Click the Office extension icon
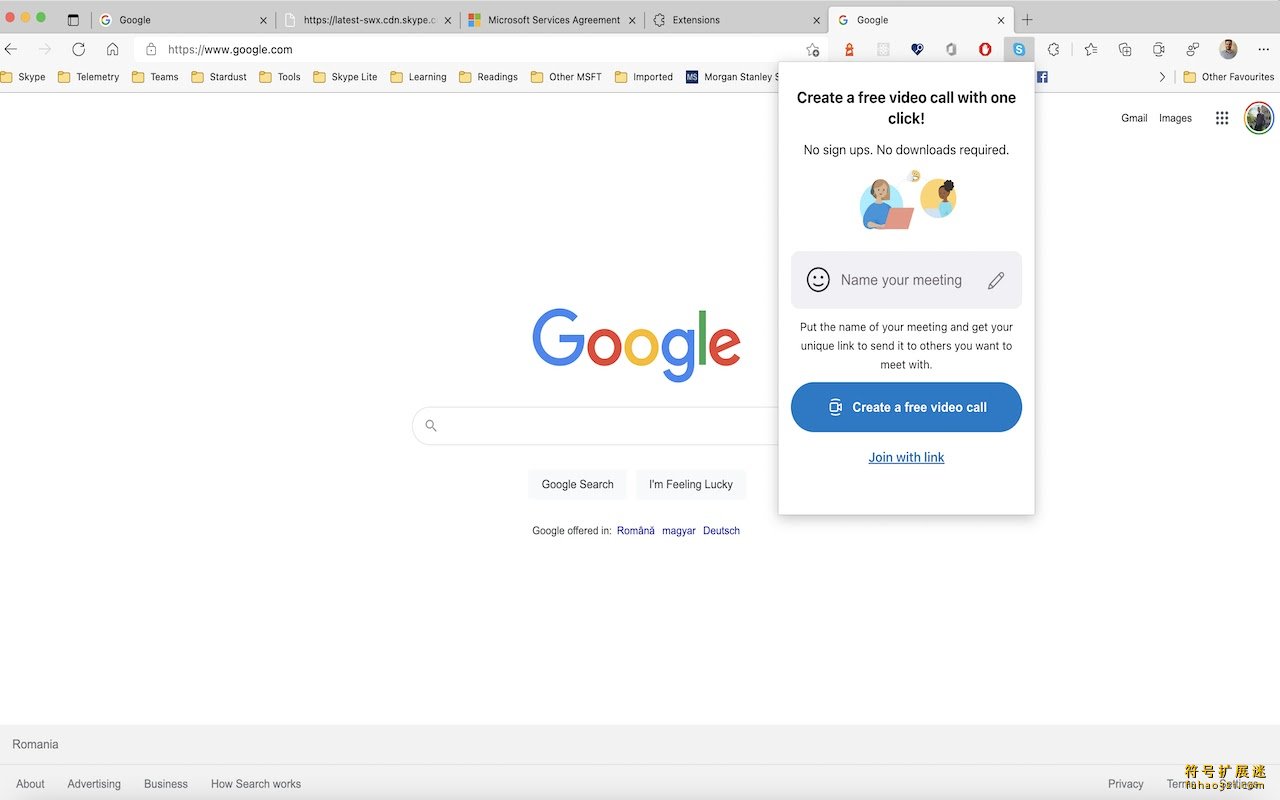The image size is (1280, 800). [x=951, y=49]
